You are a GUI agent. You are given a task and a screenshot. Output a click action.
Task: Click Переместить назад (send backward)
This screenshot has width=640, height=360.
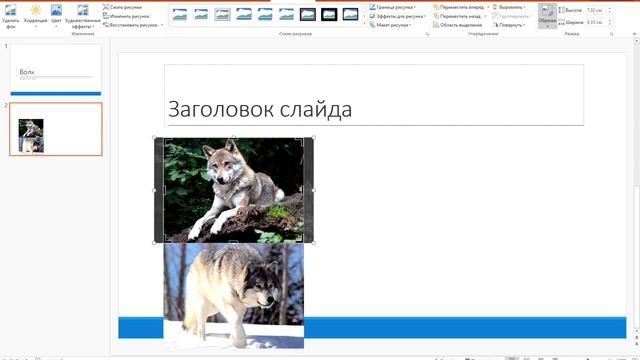pyautogui.click(x=457, y=16)
